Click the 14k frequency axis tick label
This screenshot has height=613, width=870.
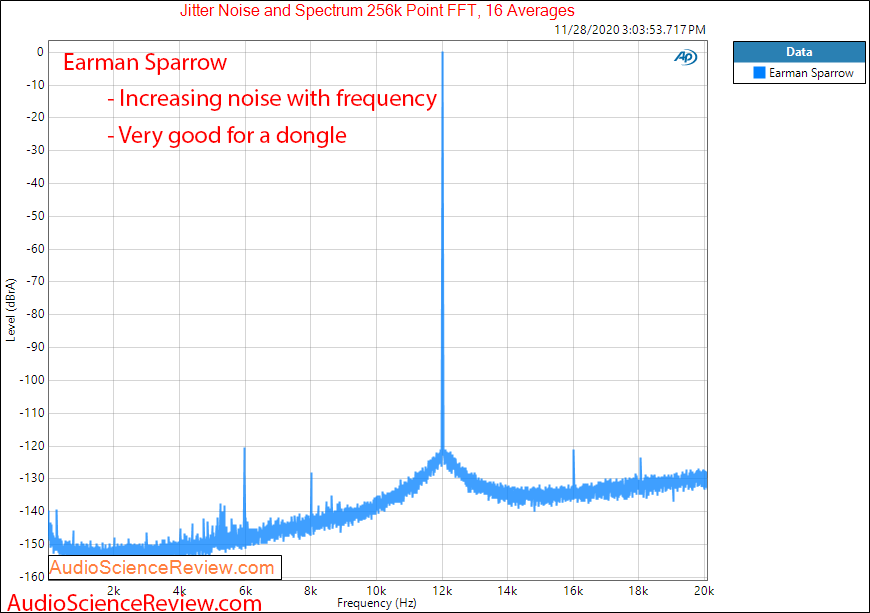pyautogui.click(x=507, y=591)
